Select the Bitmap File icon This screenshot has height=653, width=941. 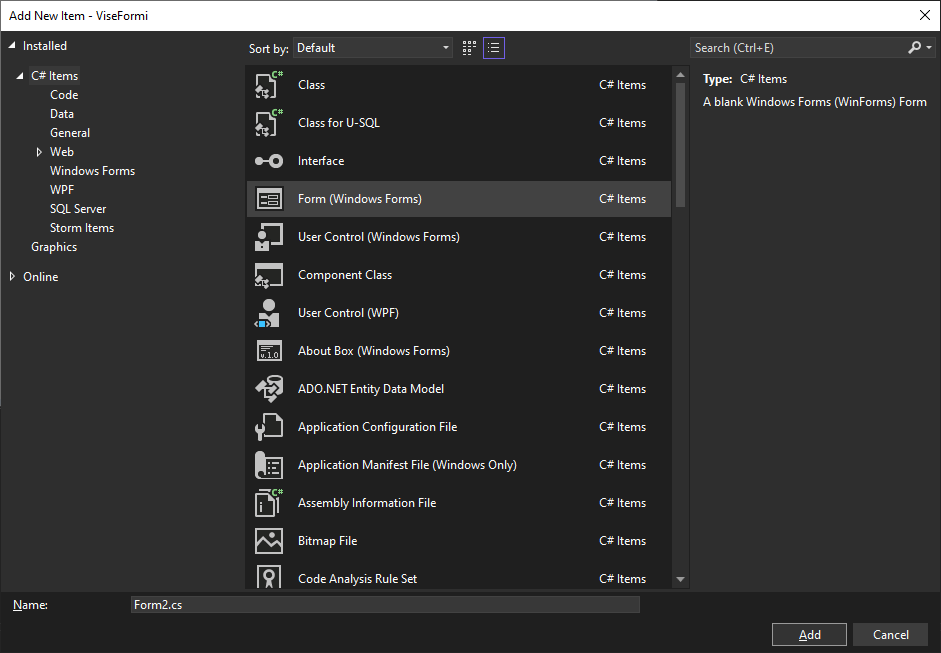pos(268,541)
